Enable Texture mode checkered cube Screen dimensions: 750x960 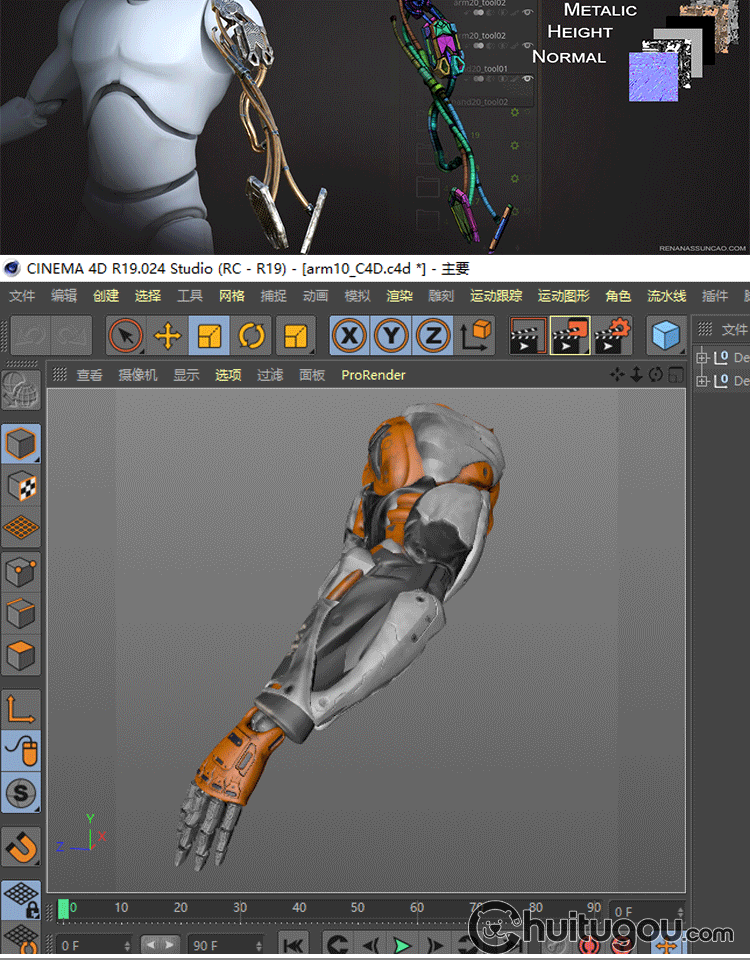pos(22,487)
